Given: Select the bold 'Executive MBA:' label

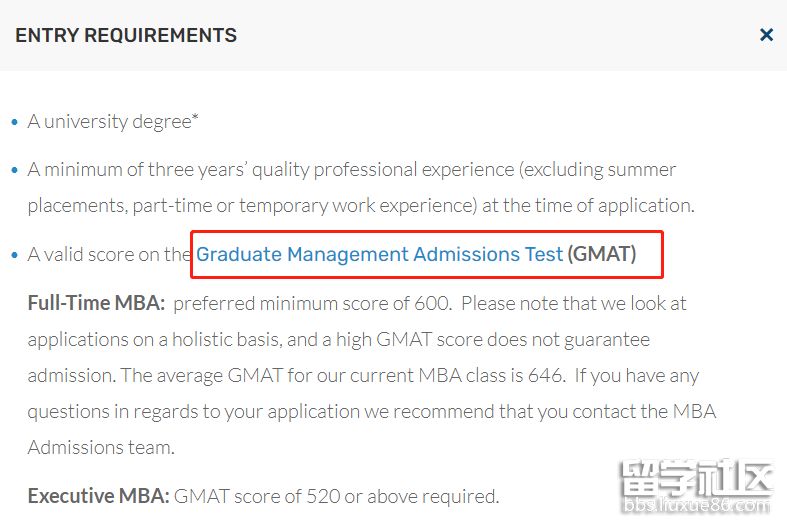Looking at the screenshot, I should coord(98,496).
